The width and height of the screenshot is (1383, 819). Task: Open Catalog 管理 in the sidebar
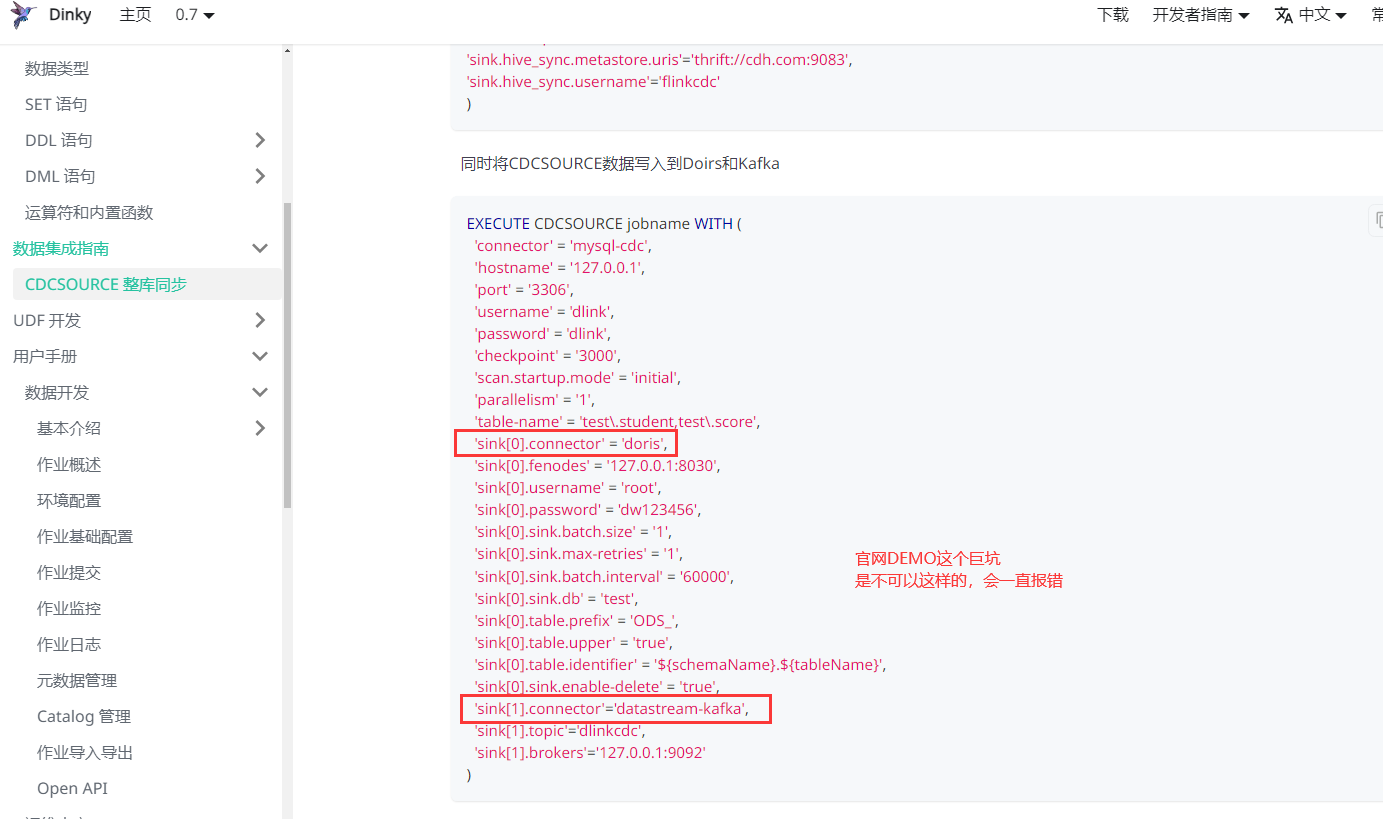[84, 716]
